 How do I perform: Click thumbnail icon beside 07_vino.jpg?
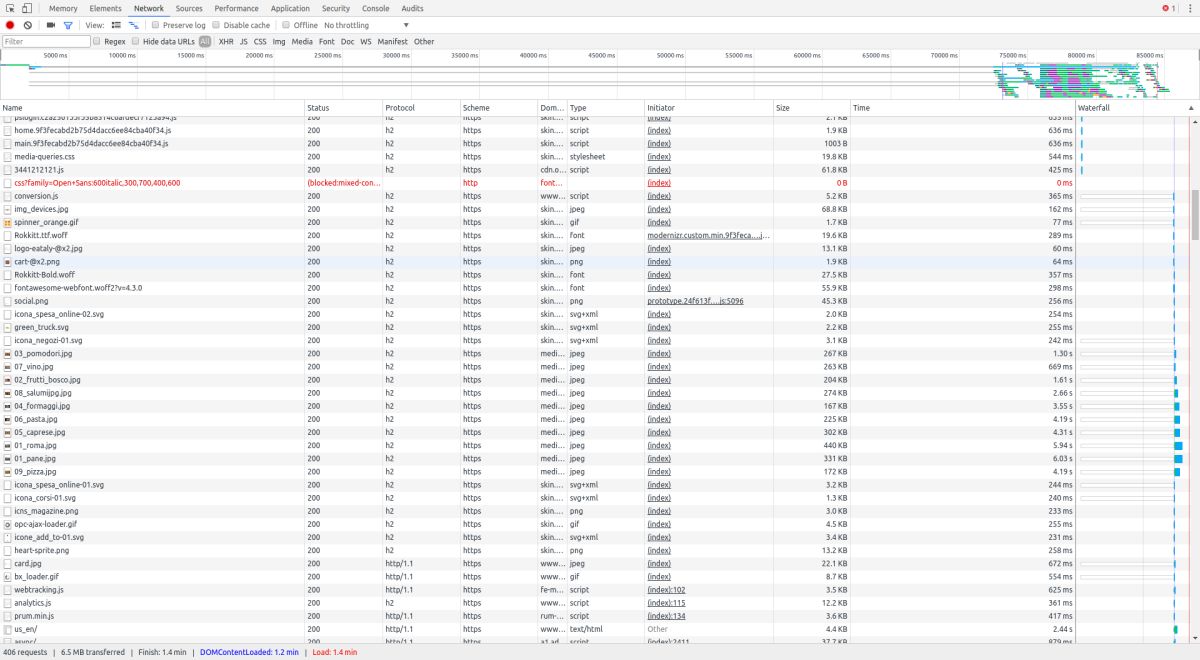[x=7, y=367]
